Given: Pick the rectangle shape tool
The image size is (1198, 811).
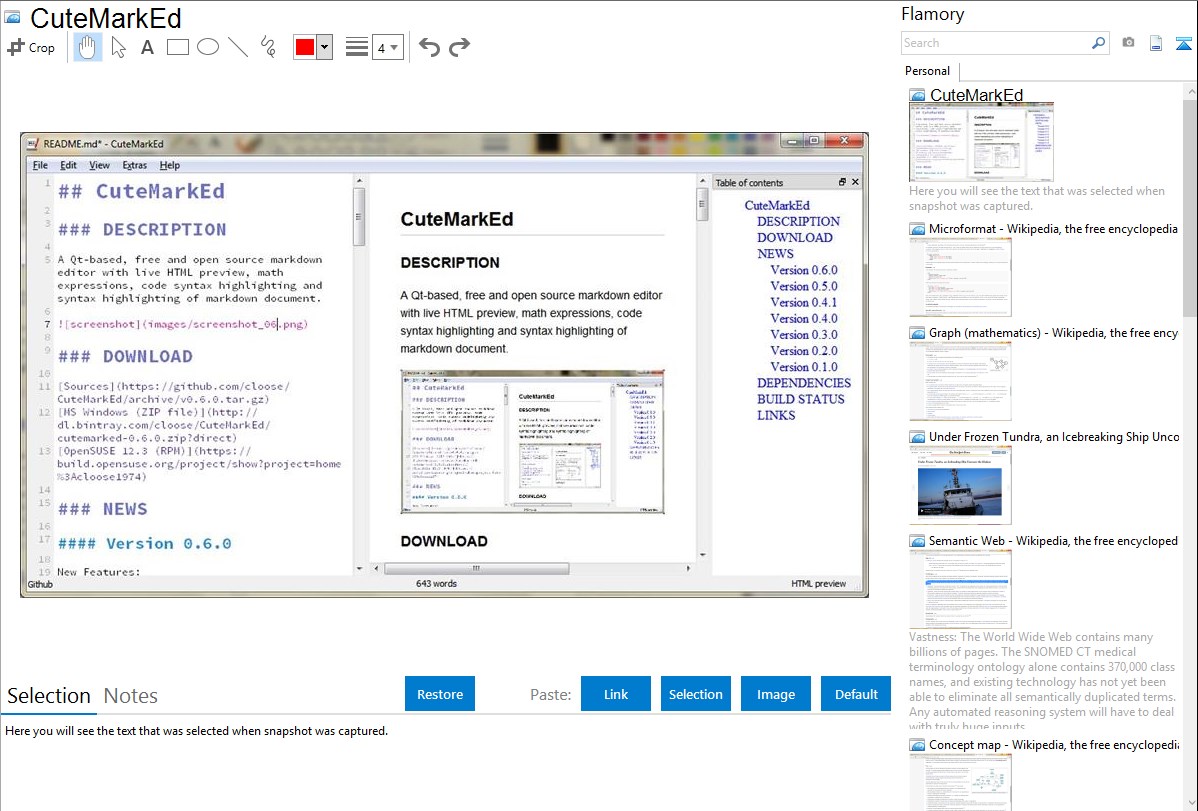Looking at the screenshot, I should click(x=177, y=47).
